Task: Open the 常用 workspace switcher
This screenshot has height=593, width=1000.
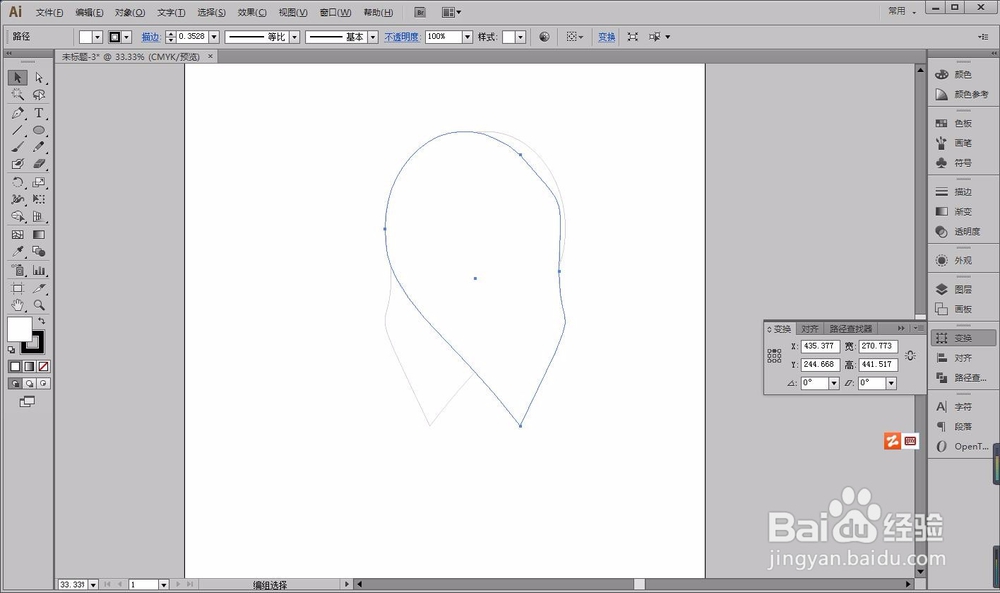Action: (x=902, y=11)
